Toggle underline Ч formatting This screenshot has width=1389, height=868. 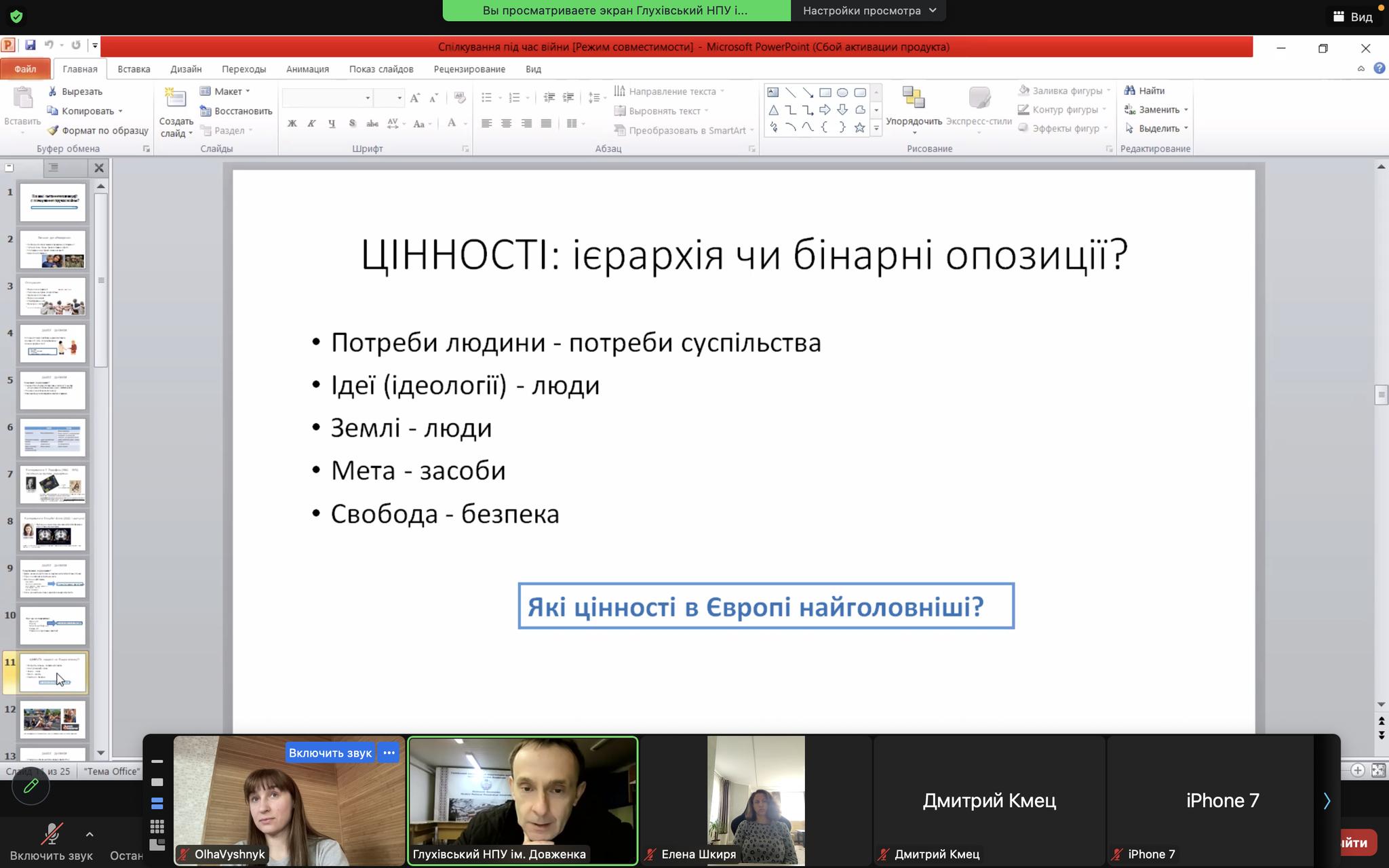(x=332, y=123)
